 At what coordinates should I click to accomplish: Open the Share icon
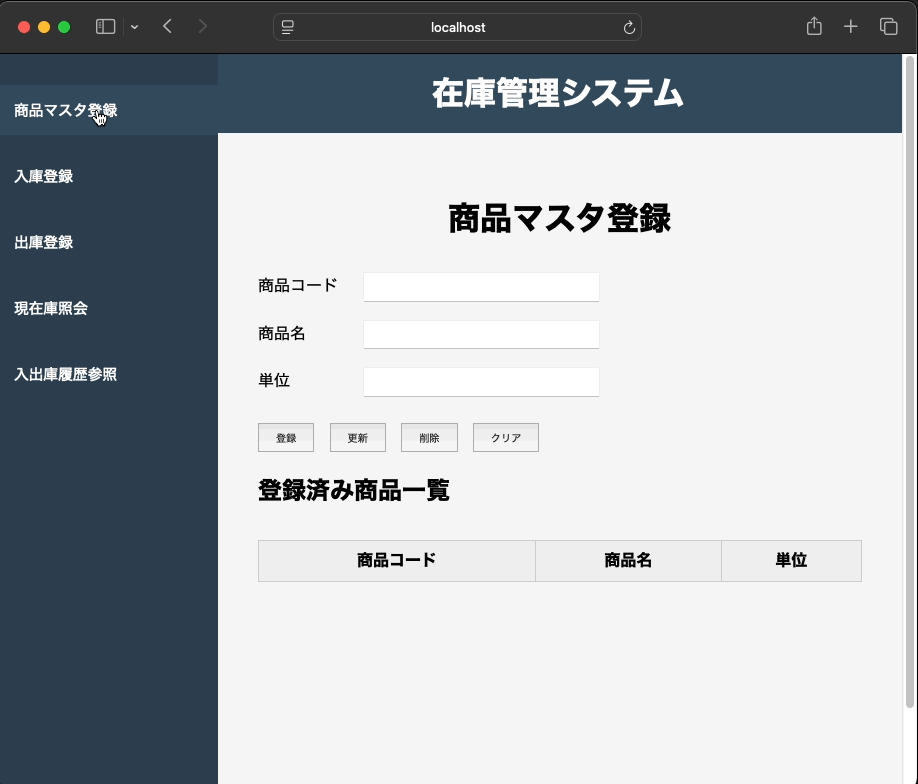click(x=814, y=26)
